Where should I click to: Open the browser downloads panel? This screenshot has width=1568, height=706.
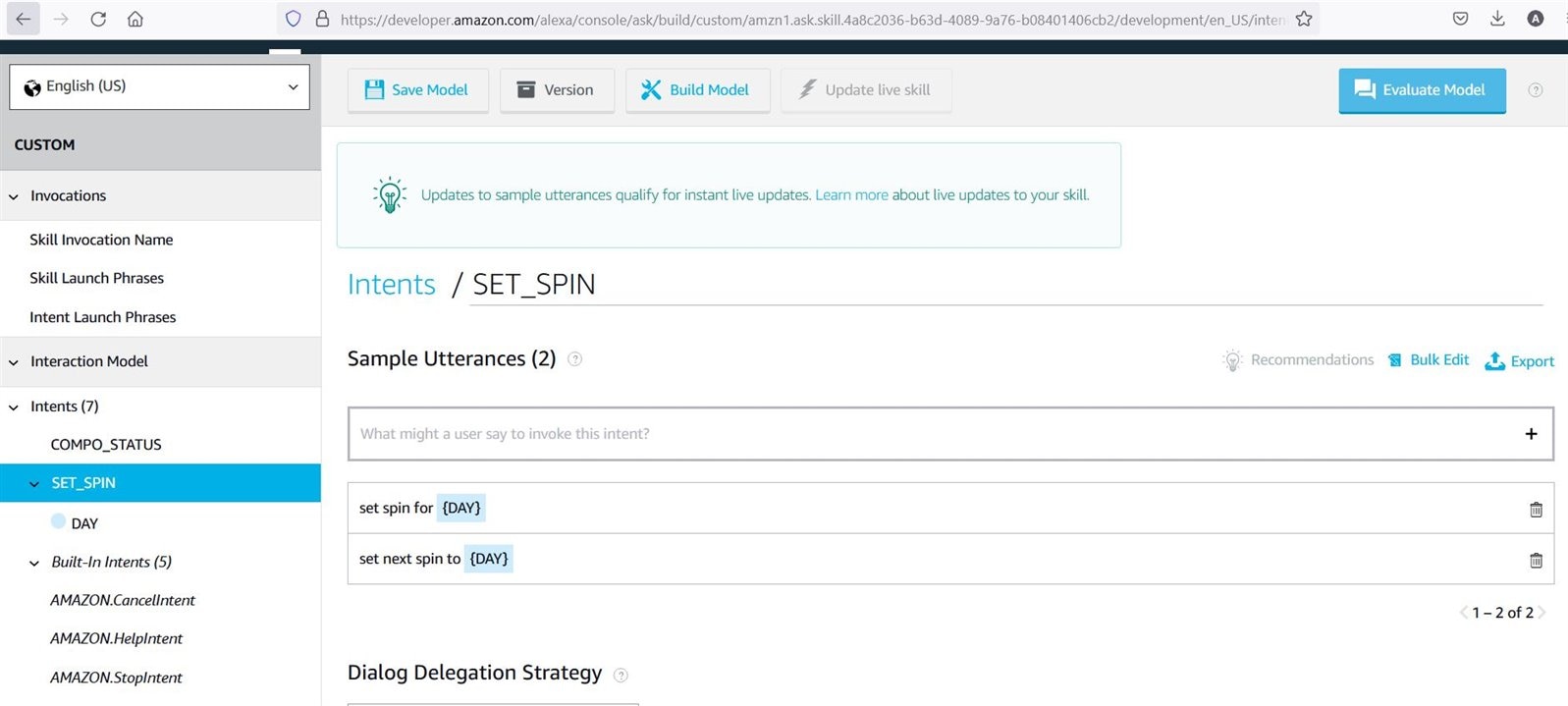1497,19
